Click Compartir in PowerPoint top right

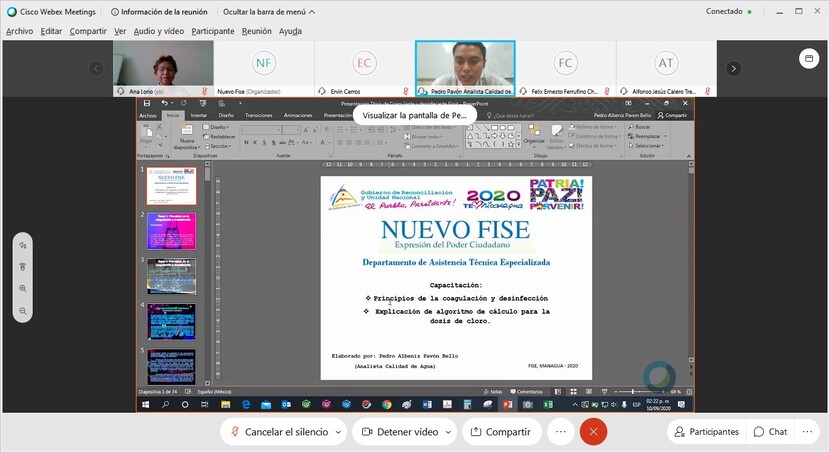(x=672, y=115)
